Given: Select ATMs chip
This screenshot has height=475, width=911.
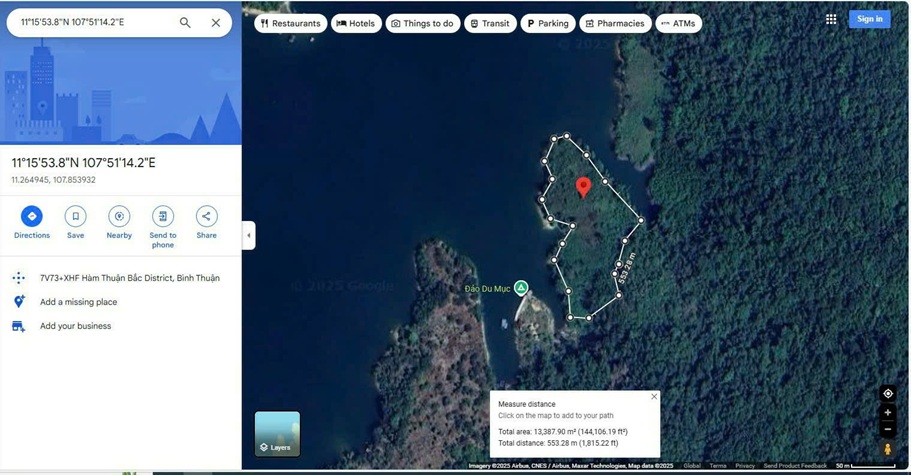Looking at the screenshot, I should pyautogui.click(x=679, y=23).
